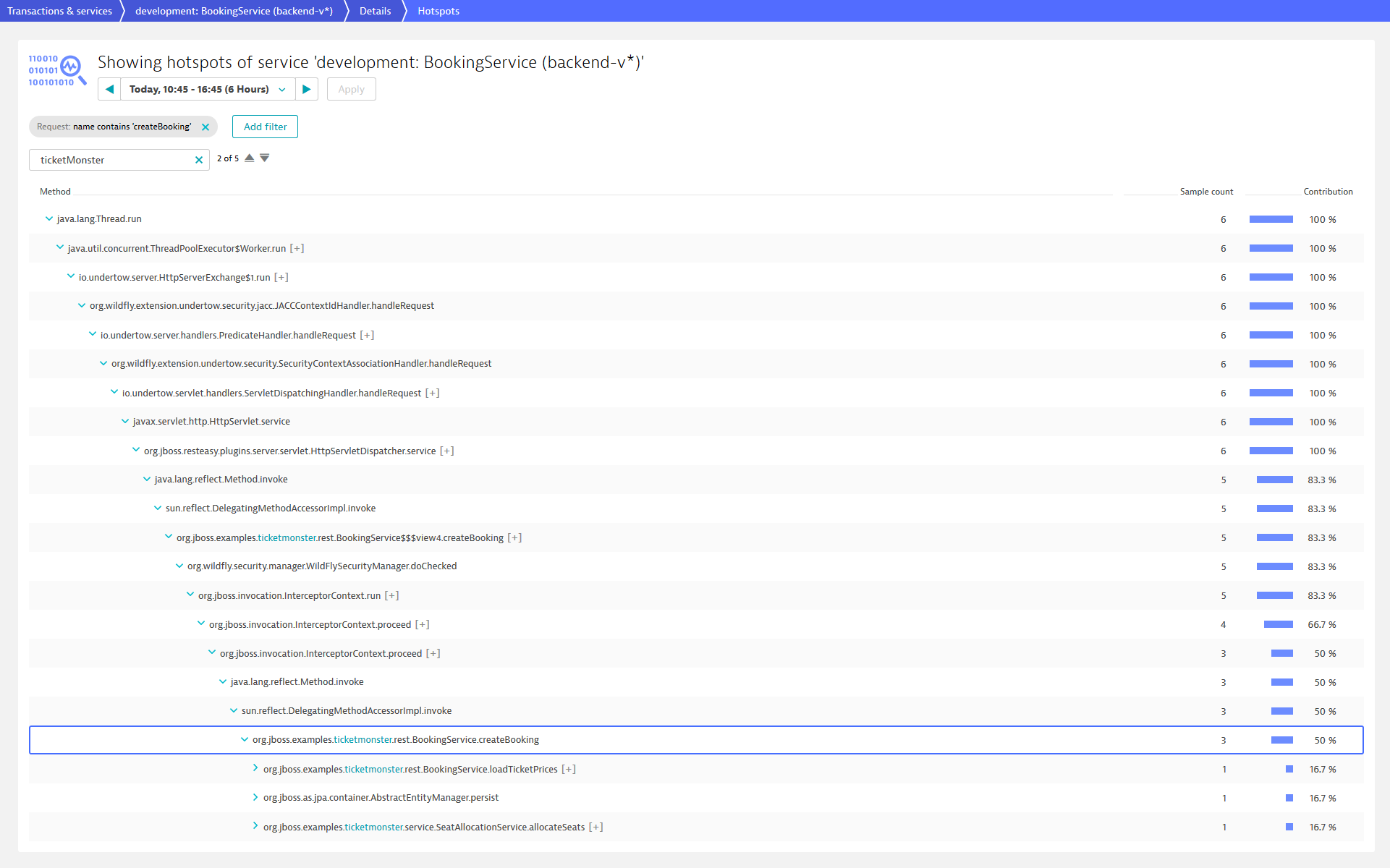Collapse the java.lang.Thread.run node
The height and width of the screenshot is (868, 1390).
49,218
